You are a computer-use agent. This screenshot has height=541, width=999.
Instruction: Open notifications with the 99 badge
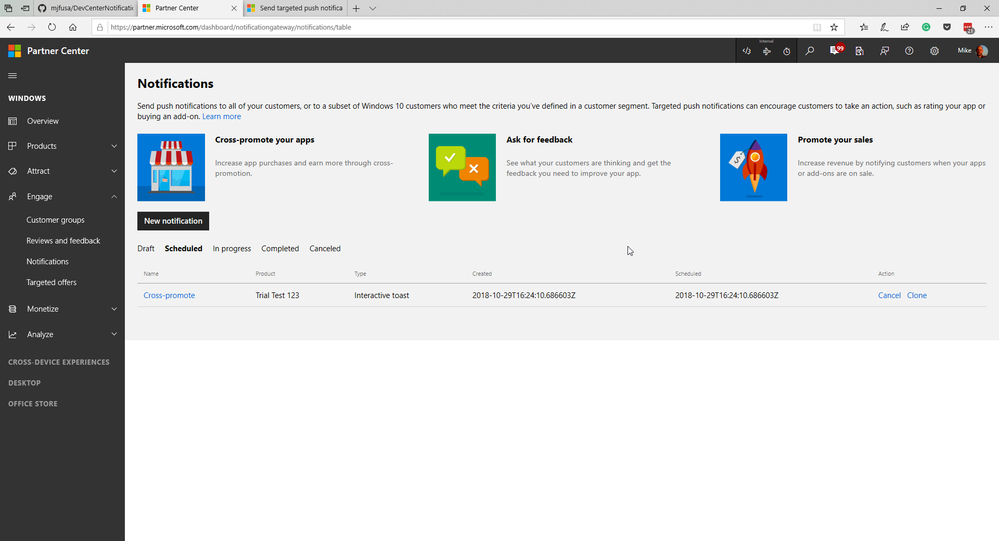tap(835, 50)
